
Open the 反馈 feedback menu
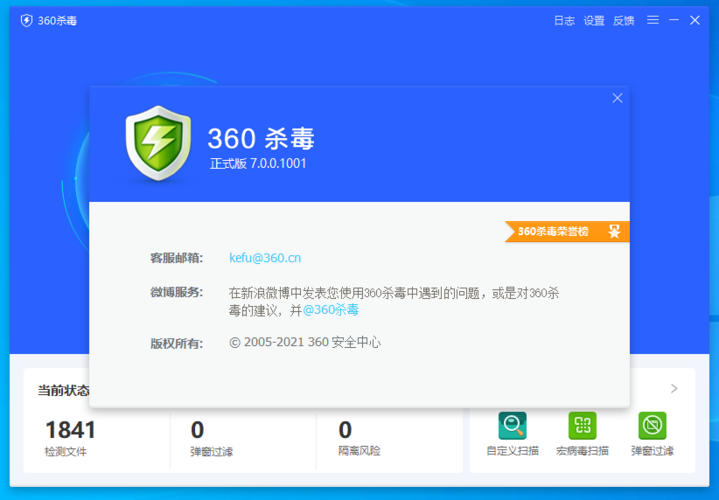(624, 21)
